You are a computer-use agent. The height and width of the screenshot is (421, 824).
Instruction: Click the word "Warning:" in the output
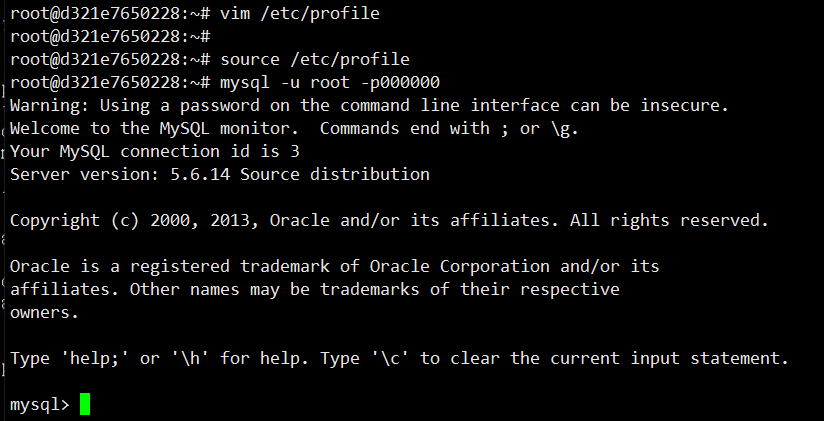(49, 105)
